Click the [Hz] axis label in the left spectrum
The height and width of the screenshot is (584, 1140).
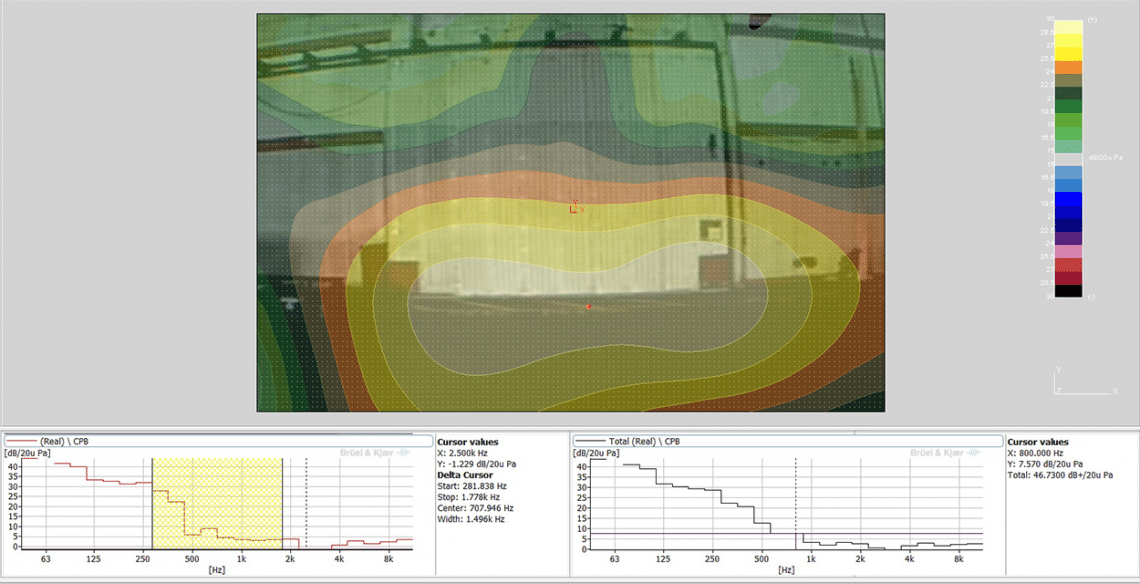[x=215, y=568]
